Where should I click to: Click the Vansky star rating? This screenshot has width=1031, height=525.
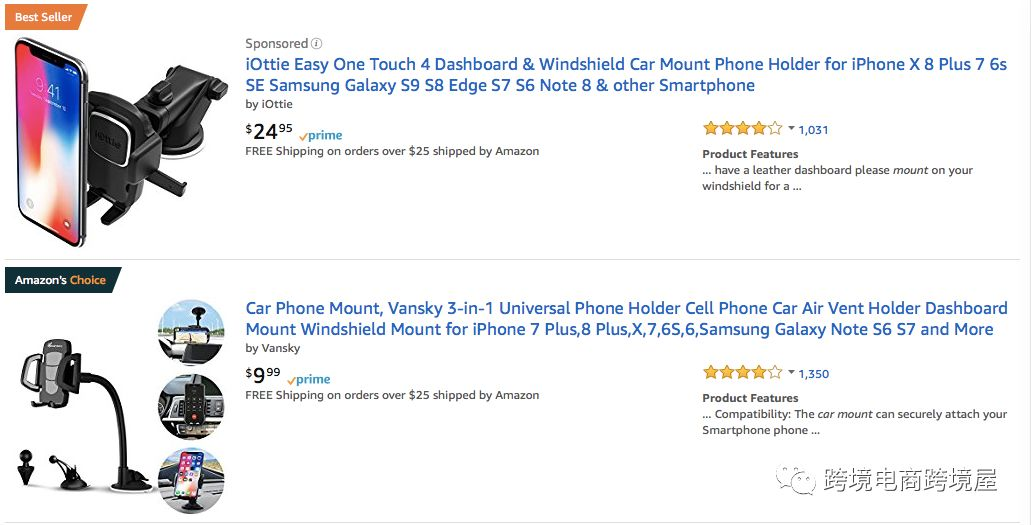[x=742, y=373]
